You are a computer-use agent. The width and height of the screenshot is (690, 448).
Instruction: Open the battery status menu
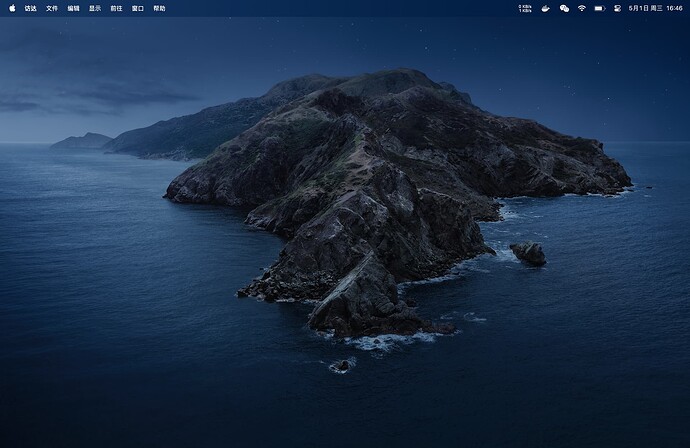(x=600, y=8)
